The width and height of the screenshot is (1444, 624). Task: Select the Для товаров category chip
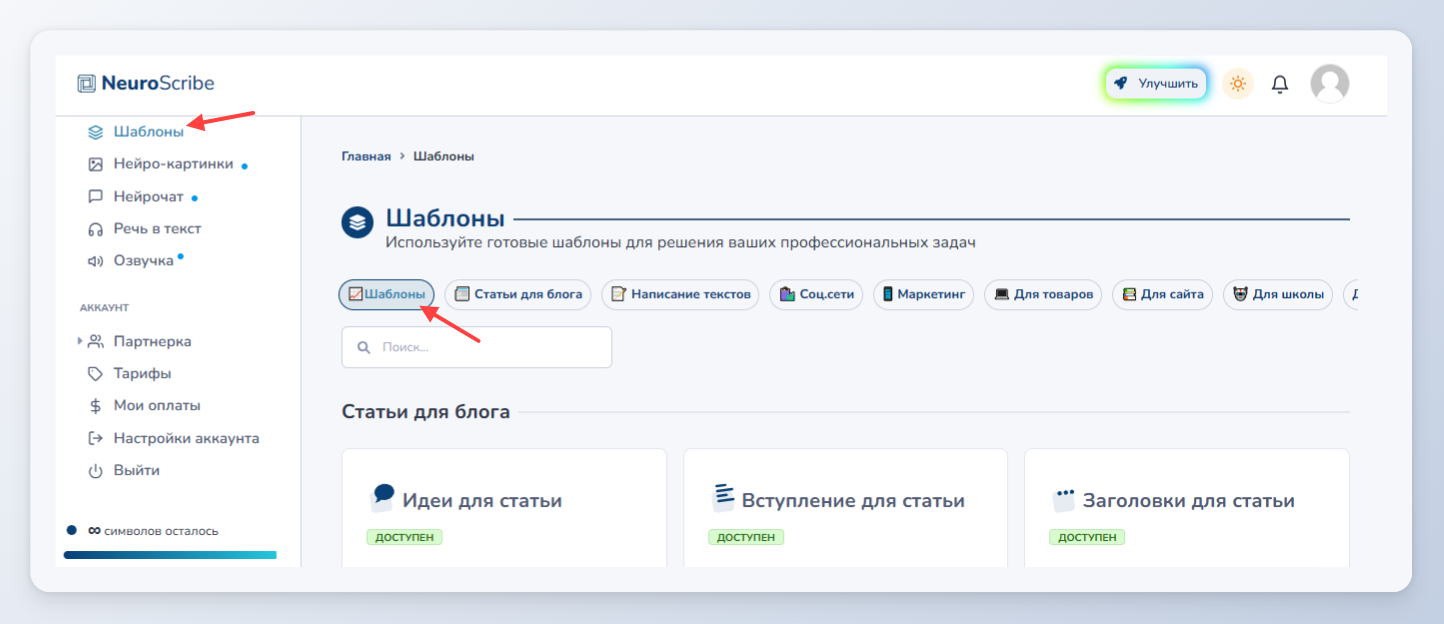(x=1043, y=294)
